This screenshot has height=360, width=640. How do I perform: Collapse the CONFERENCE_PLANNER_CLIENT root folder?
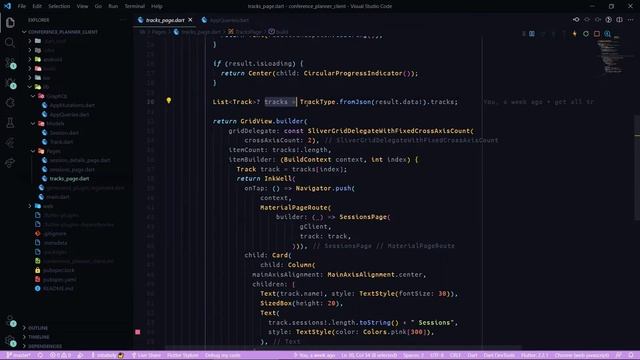(60, 32)
